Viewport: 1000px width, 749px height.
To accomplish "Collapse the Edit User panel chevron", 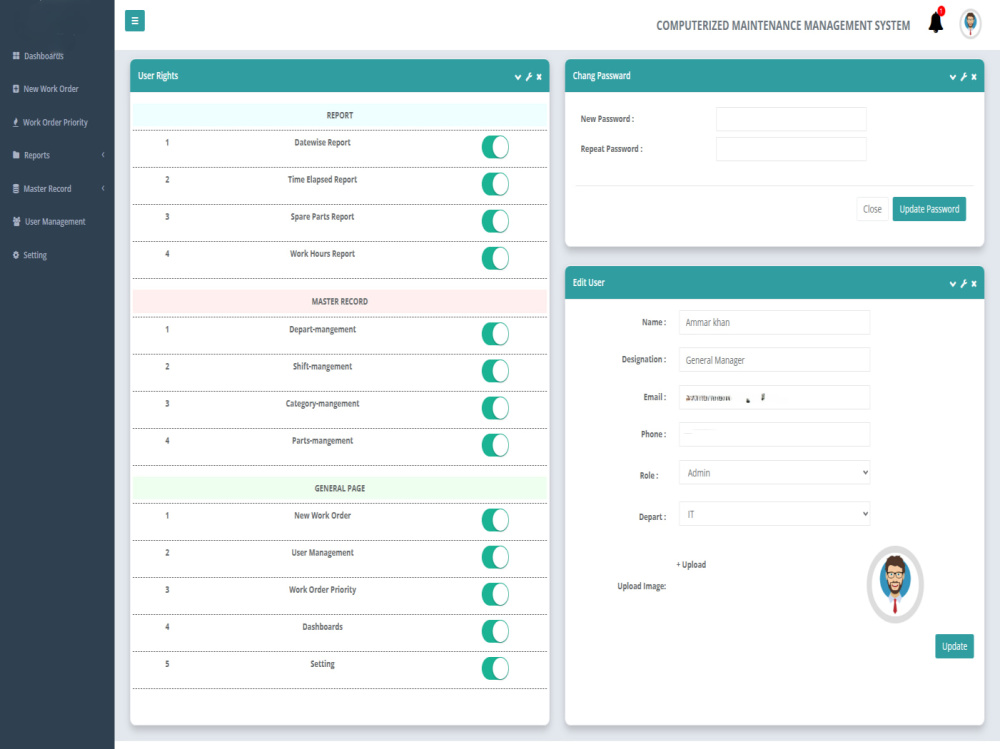I will click(x=953, y=283).
